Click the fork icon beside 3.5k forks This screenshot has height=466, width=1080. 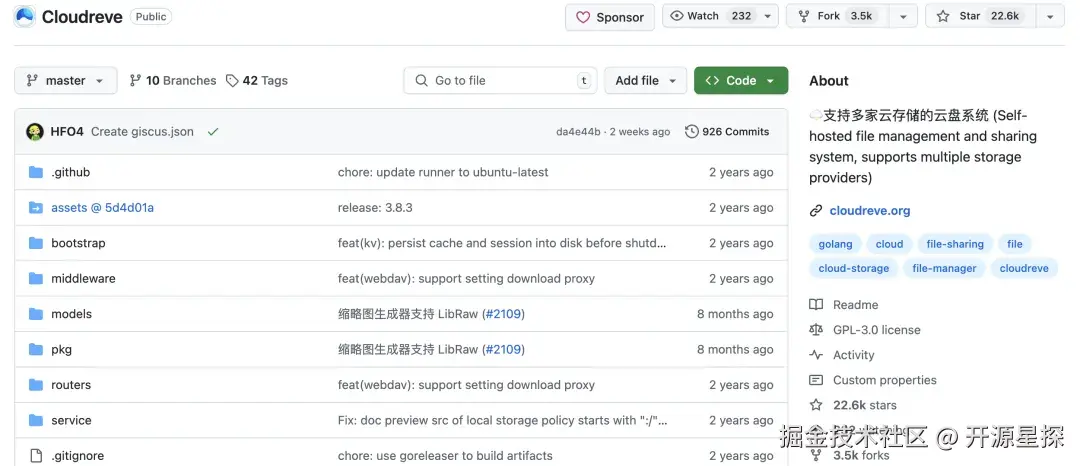pos(816,455)
